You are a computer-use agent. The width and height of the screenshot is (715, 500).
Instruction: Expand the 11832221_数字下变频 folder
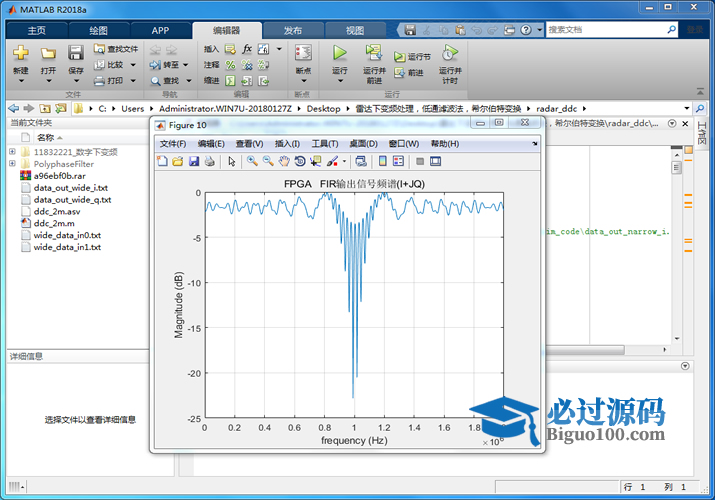[x=12, y=152]
